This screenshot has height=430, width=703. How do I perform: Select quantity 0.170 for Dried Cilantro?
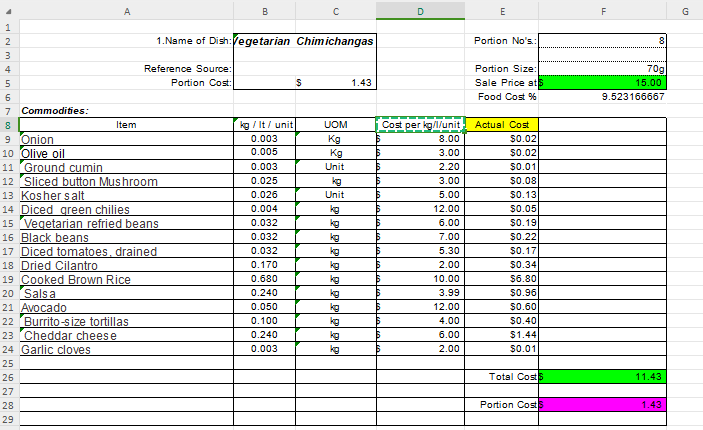265,265
